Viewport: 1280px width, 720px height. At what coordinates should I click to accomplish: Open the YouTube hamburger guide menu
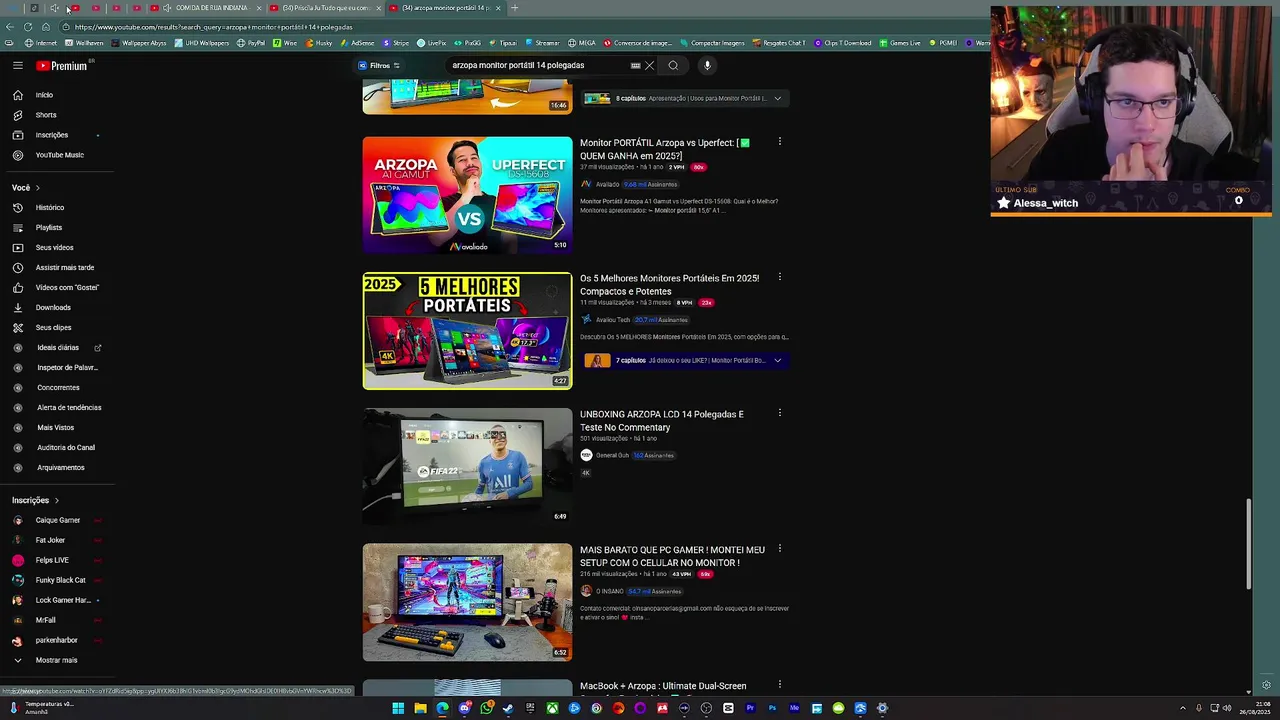pyautogui.click(x=17, y=65)
